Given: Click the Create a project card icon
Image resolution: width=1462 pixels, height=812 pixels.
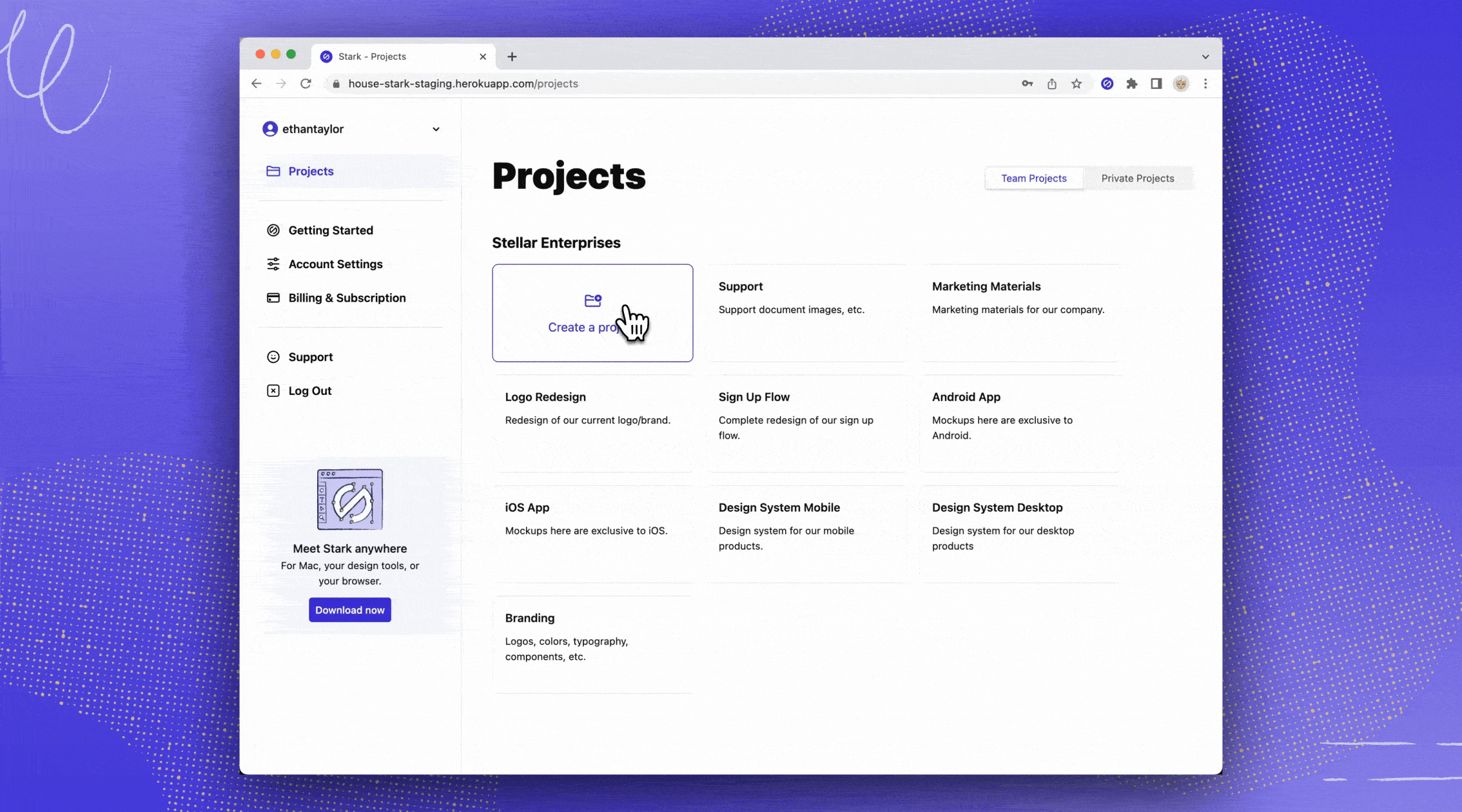Looking at the screenshot, I should [592, 300].
